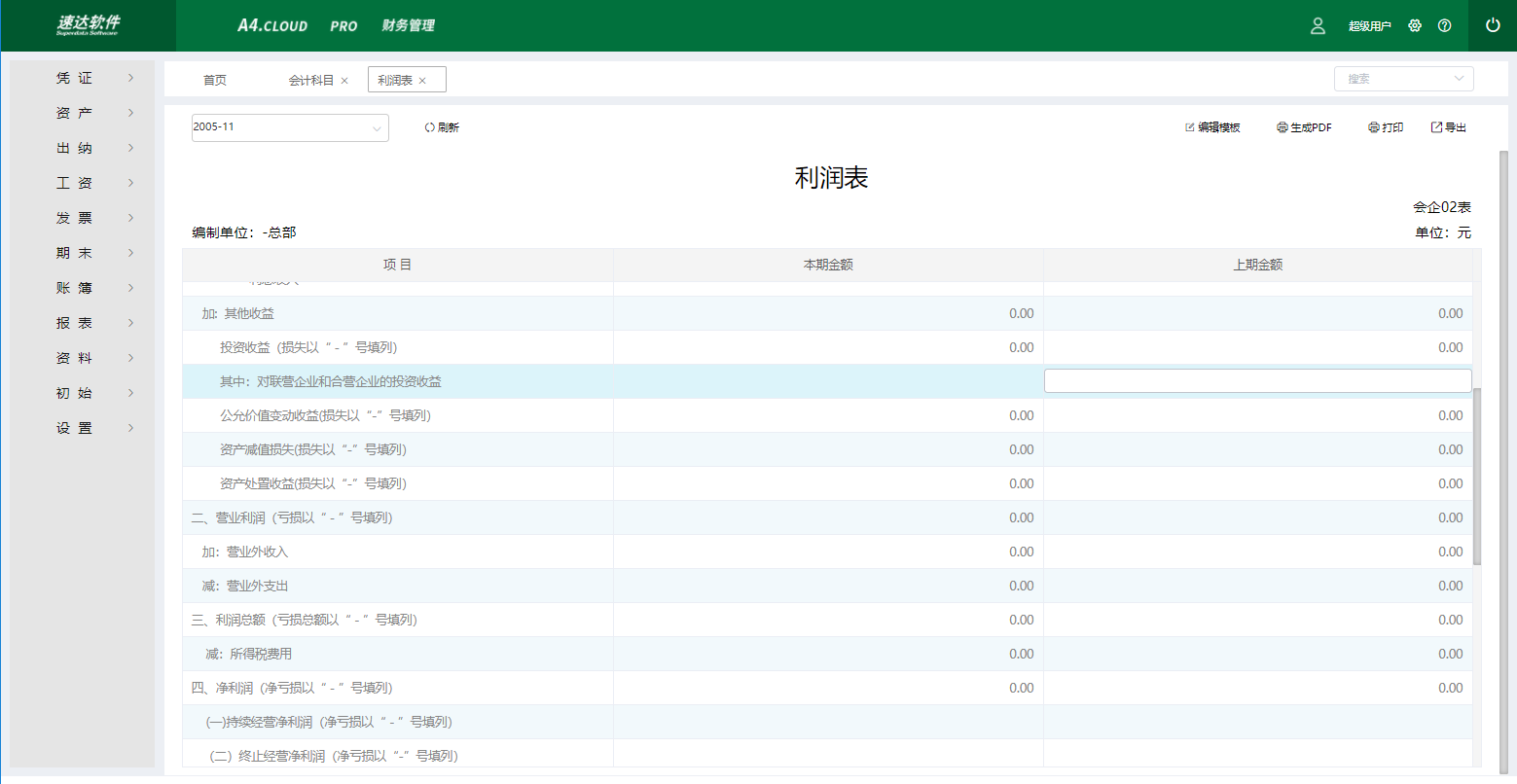Screen dimensions: 1517x784
Task: Open the settings gear icon
Action: click(1415, 26)
